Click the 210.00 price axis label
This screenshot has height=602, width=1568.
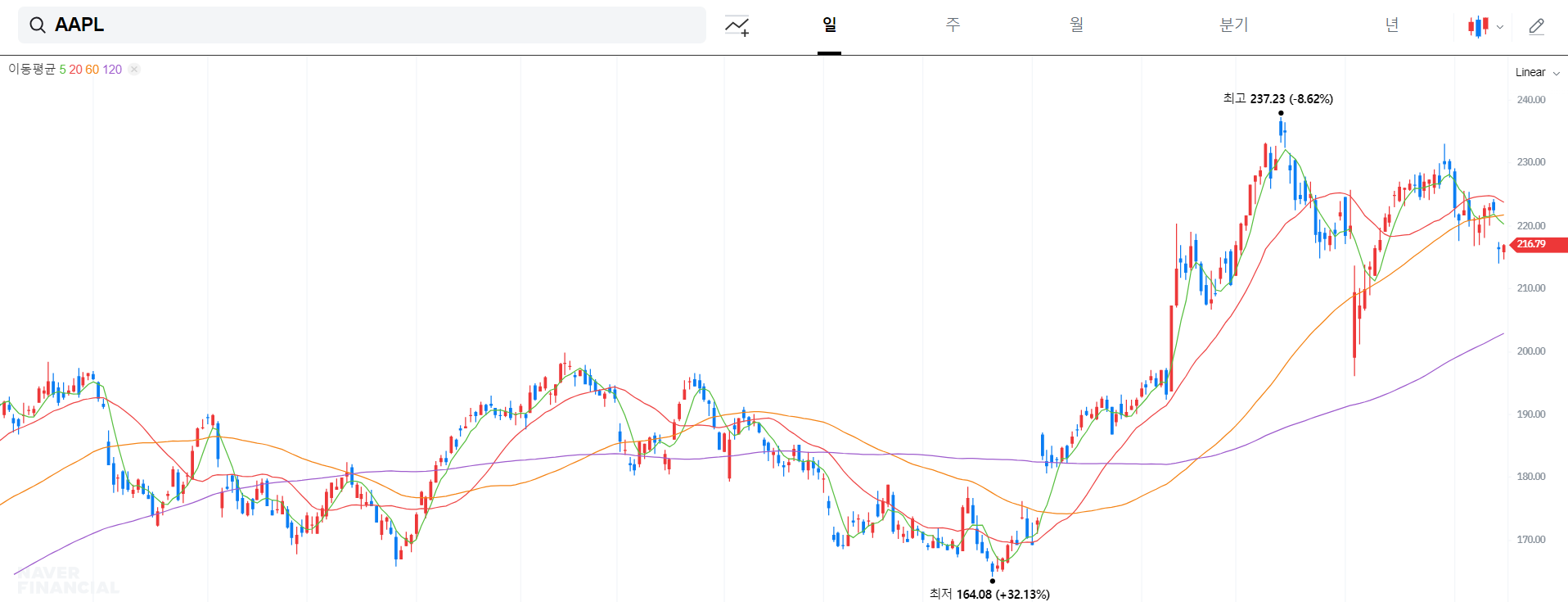tap(1530, 288)
